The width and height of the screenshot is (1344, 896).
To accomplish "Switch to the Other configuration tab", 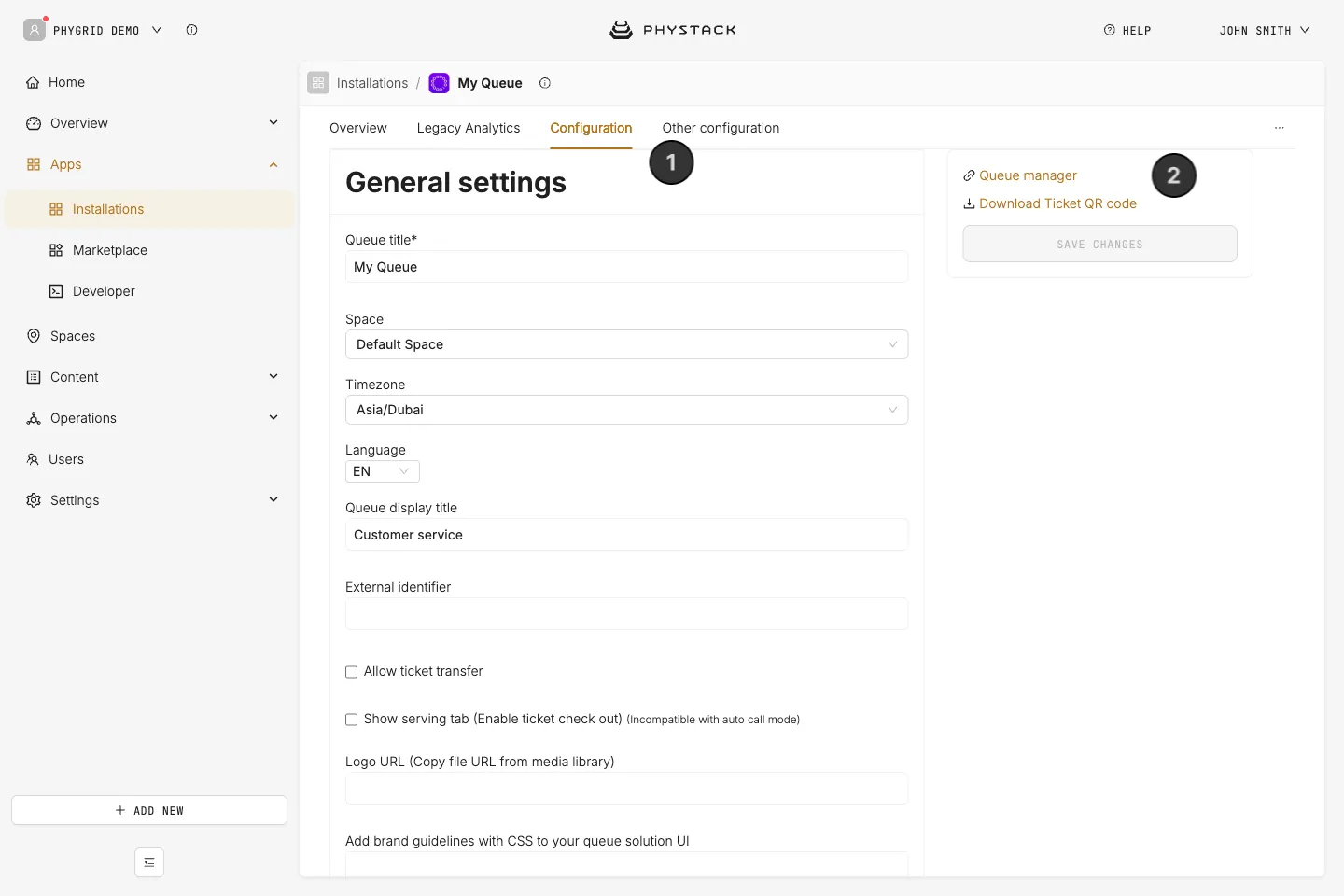I will [721, 128].
